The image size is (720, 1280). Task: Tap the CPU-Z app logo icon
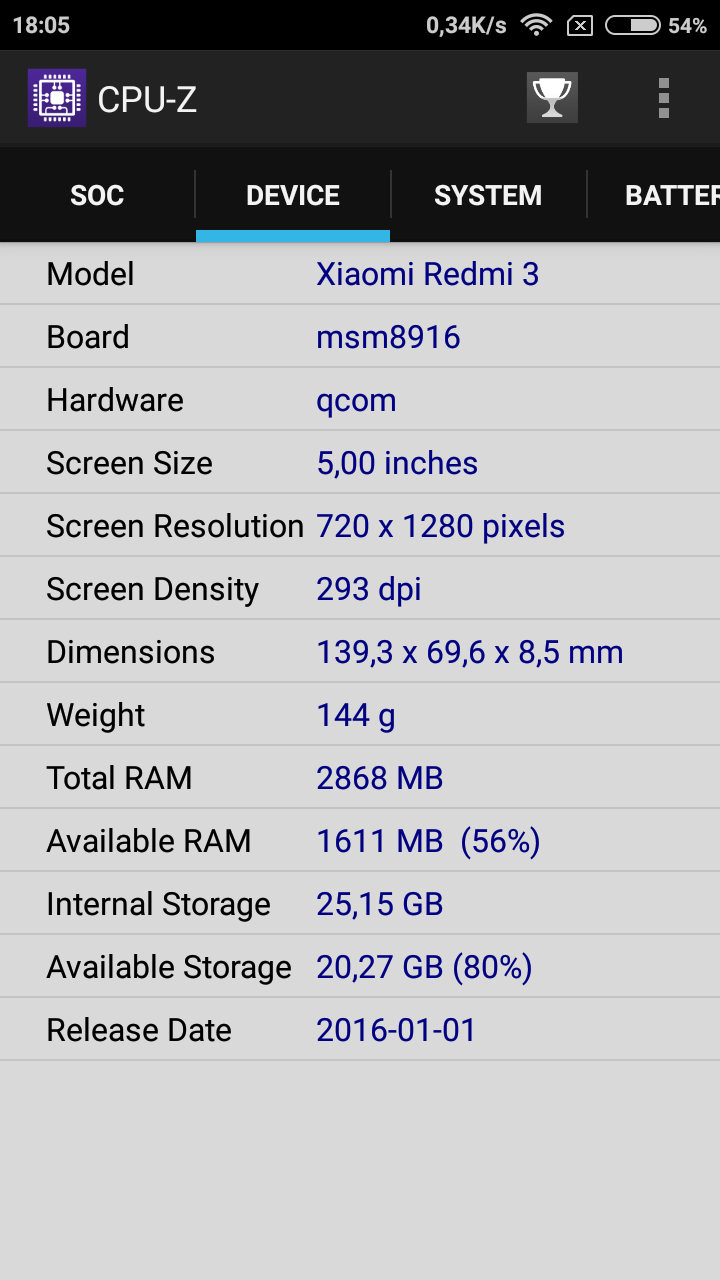pyautogui.click(x=57, y=98)
